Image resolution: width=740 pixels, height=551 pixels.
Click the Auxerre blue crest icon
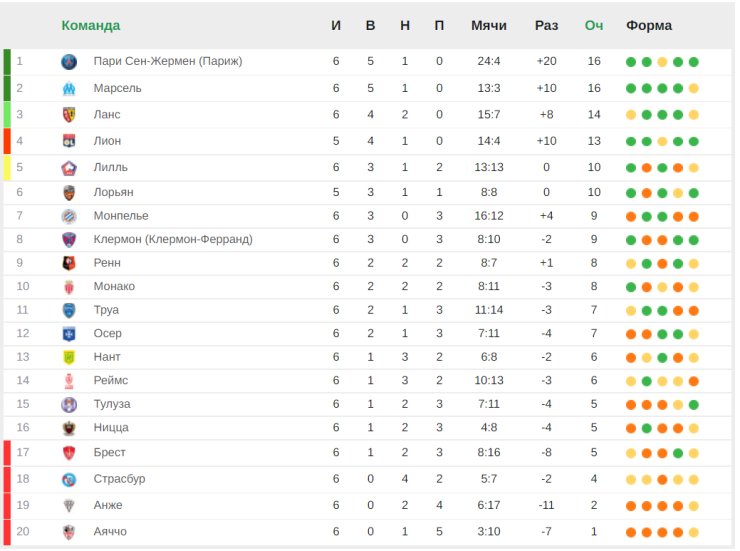click(69, 334)
